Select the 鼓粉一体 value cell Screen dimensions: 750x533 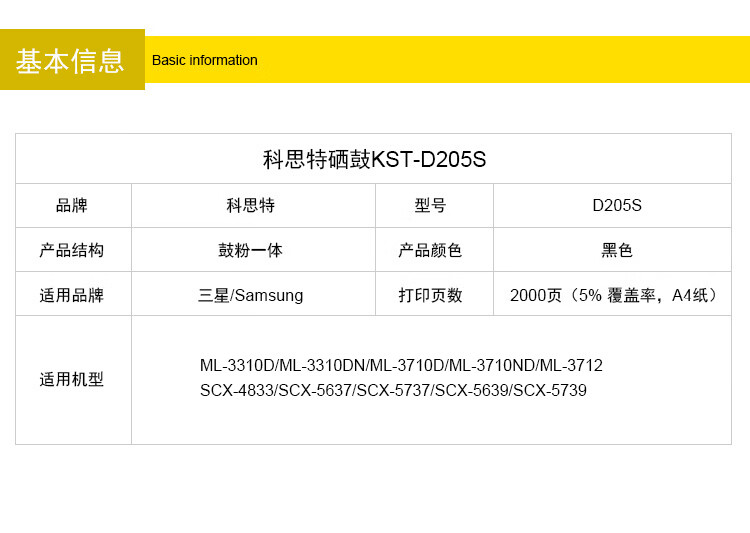(251, 250)
